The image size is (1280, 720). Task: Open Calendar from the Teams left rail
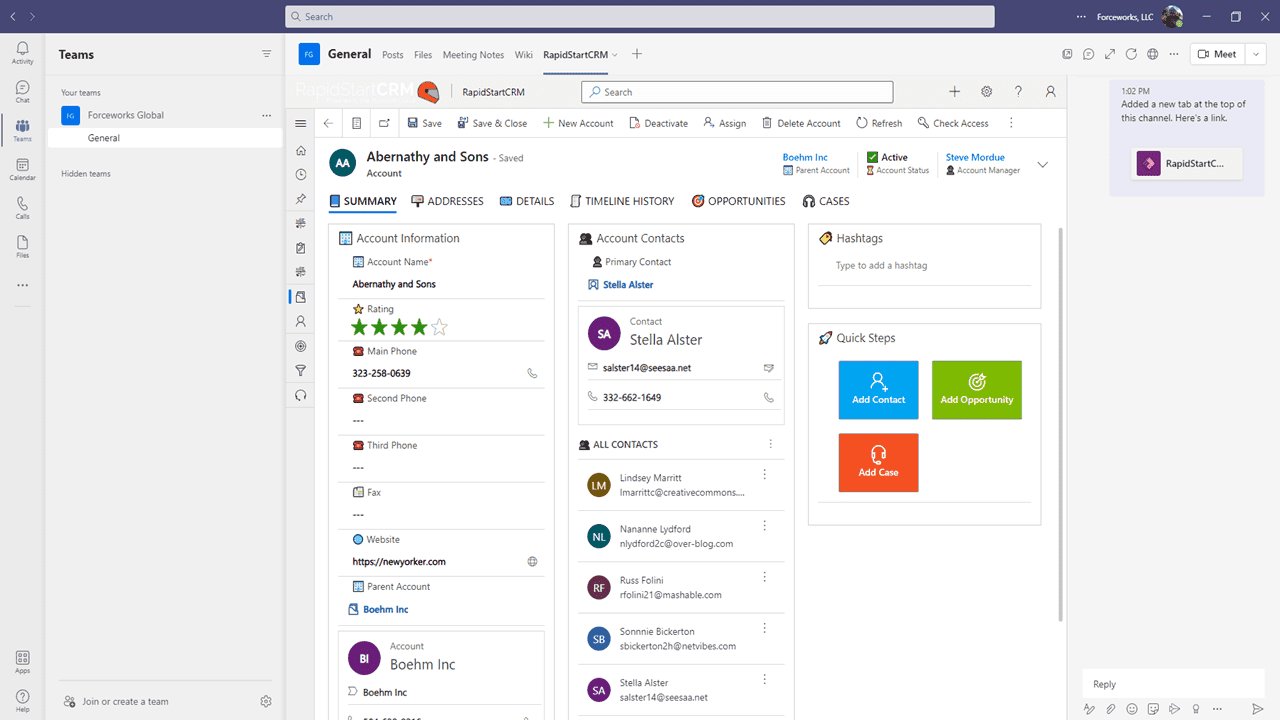tap(21, 167)
